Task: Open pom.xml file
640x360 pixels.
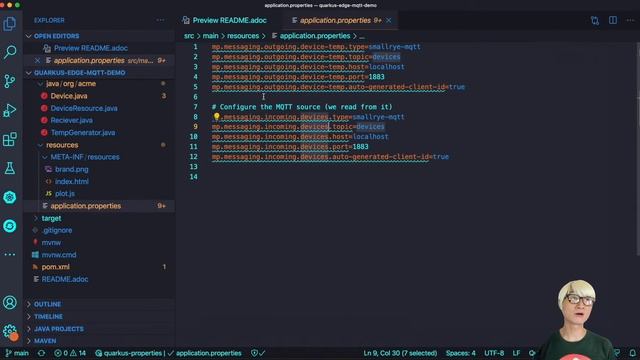Action: tap(55, 267)
